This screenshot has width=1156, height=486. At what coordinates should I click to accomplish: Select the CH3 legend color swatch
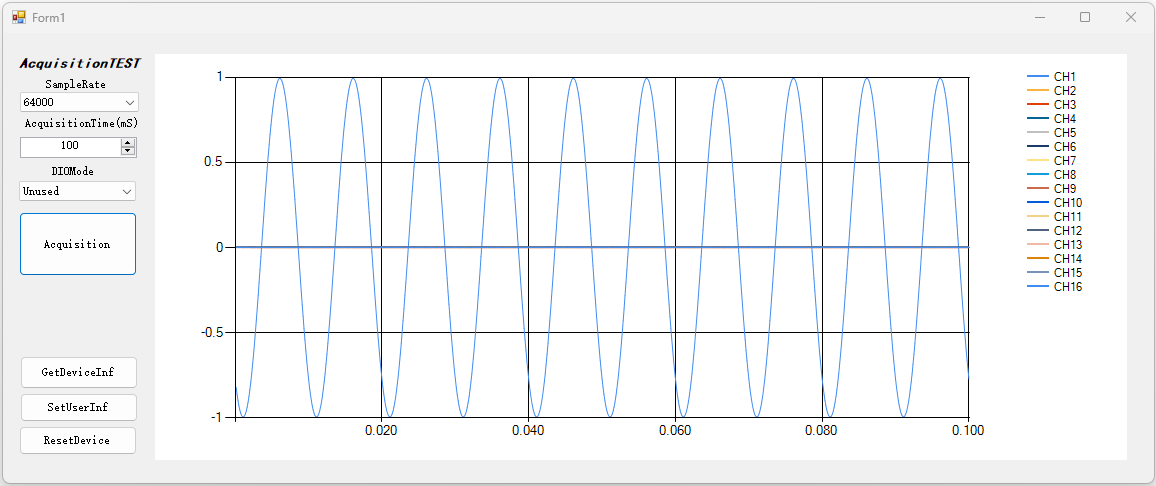[x=1038, y=105]
